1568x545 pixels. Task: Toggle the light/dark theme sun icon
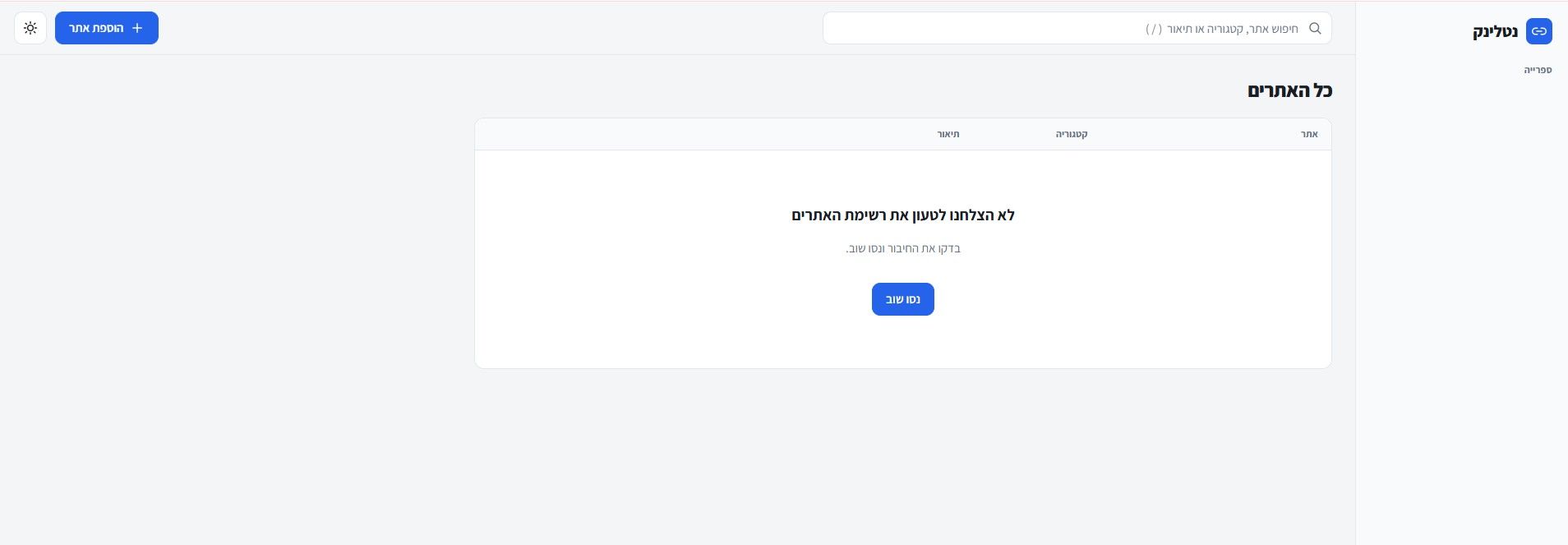[30, 28]
